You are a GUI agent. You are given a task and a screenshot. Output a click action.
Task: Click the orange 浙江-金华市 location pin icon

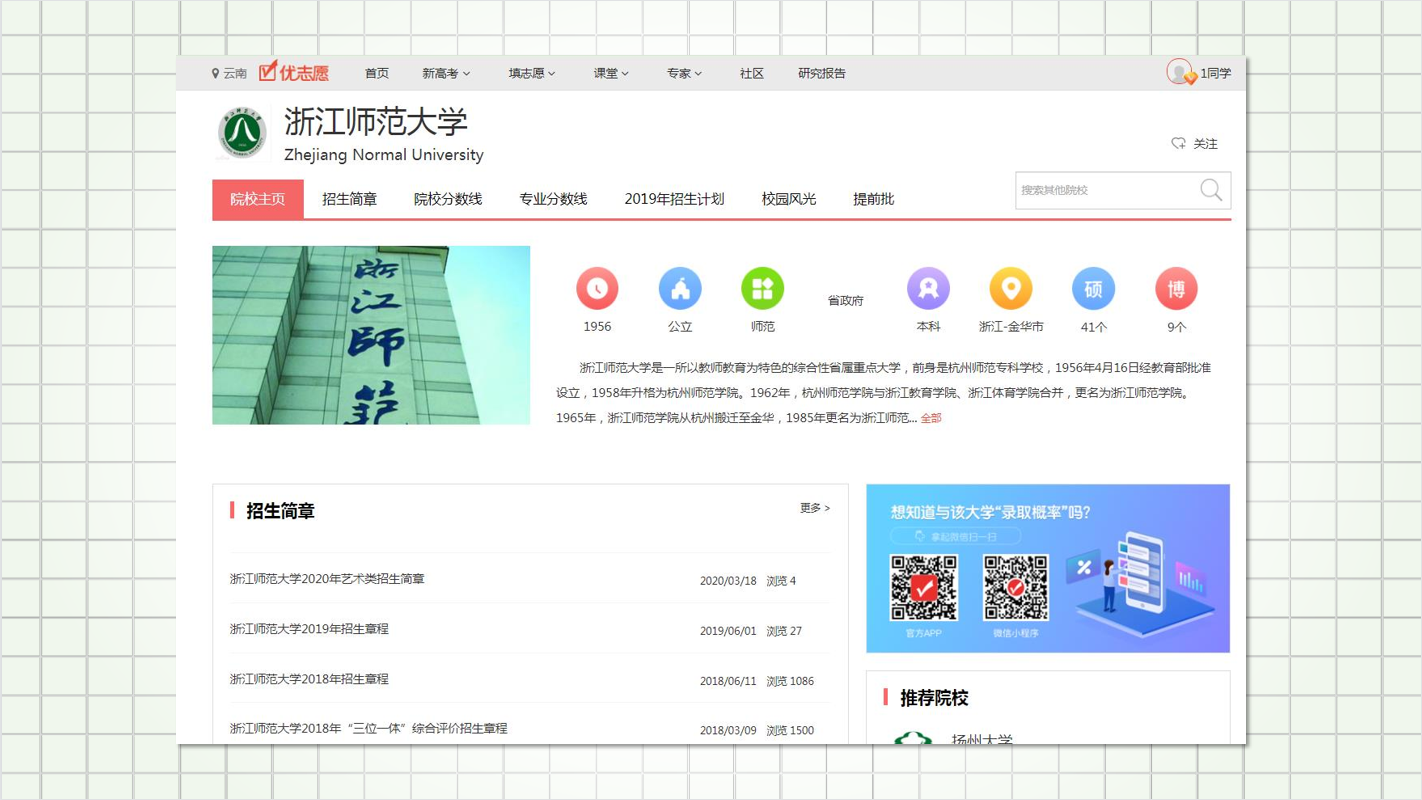1010,289
